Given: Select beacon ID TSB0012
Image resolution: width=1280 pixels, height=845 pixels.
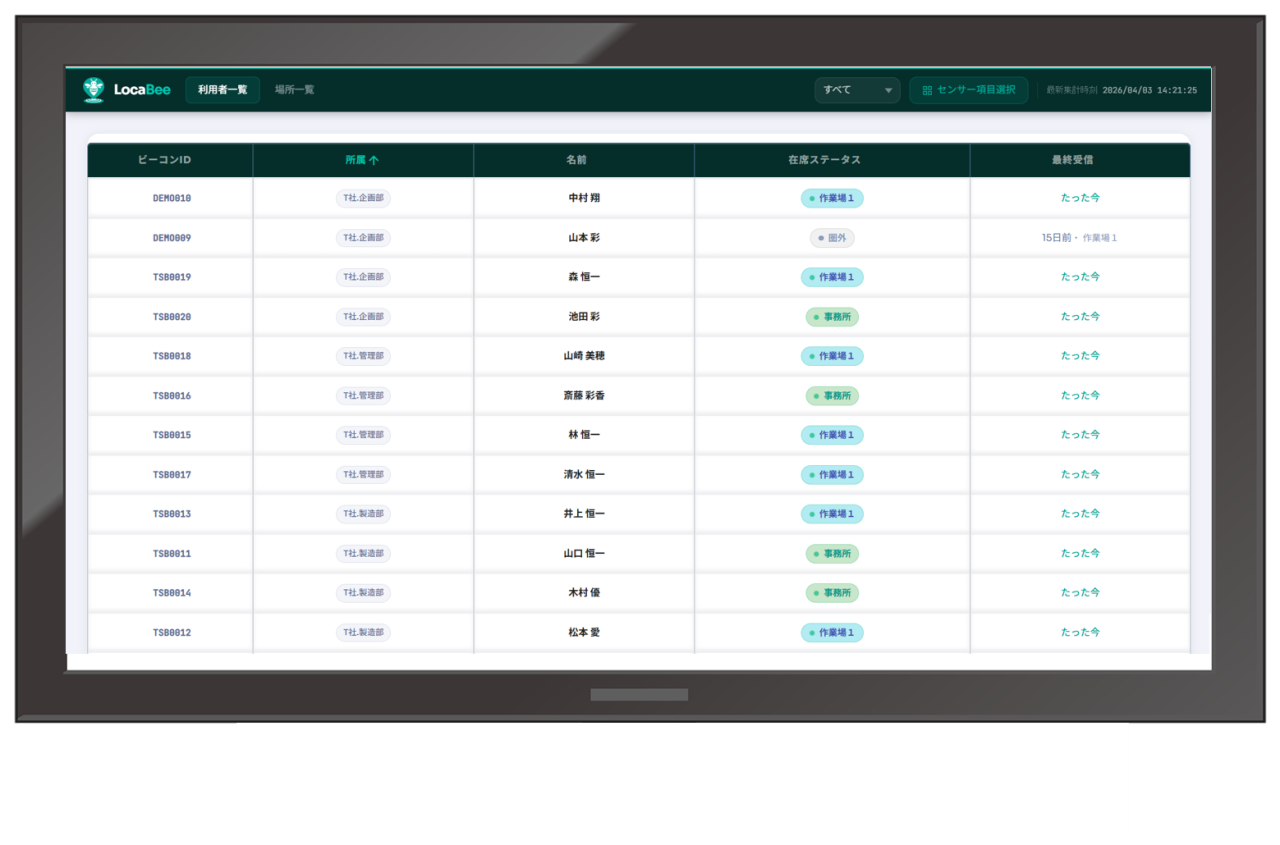Looking at the screenshot, I should [x=172, y=633].
